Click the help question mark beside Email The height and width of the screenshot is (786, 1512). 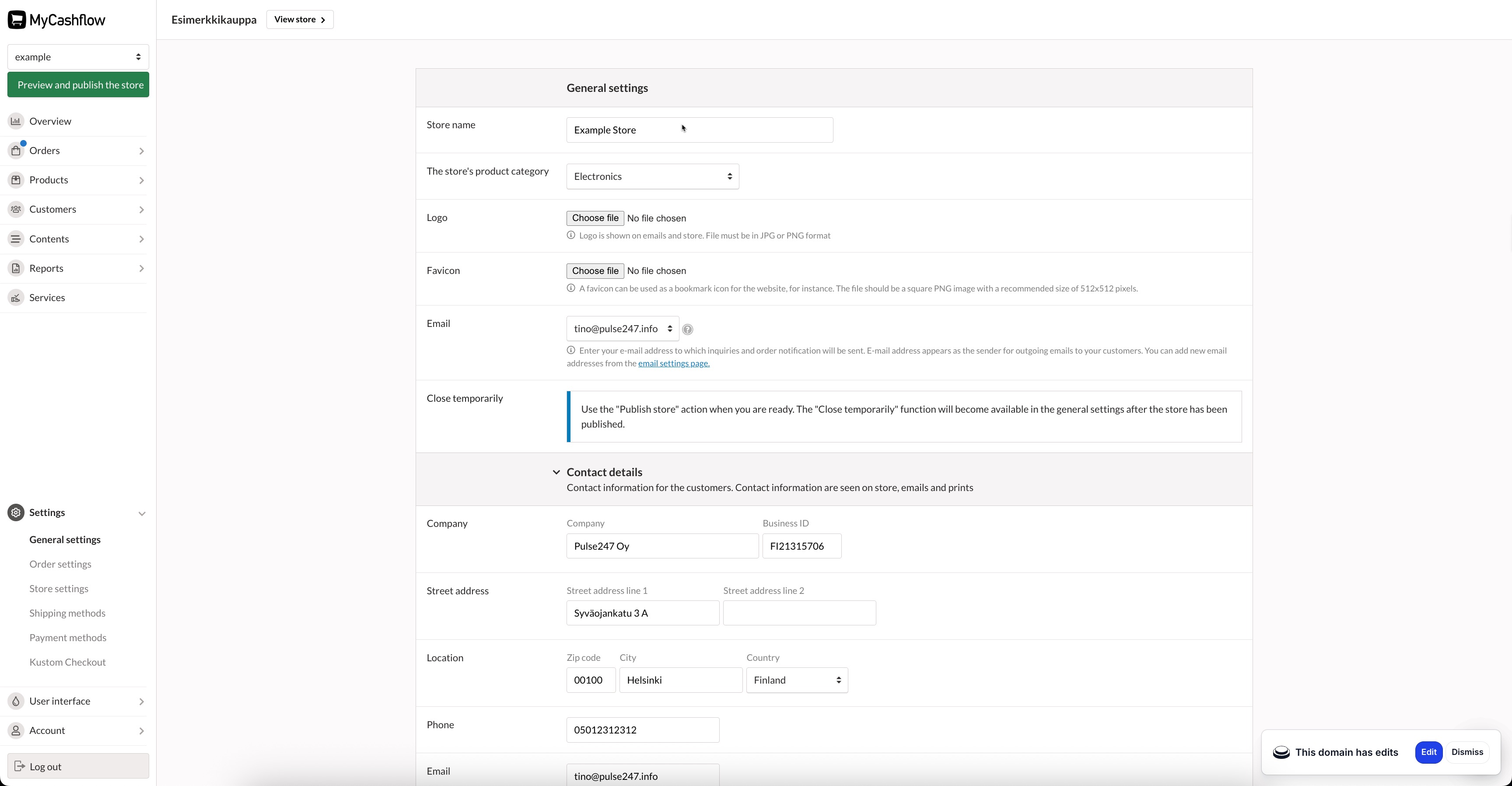687,329
